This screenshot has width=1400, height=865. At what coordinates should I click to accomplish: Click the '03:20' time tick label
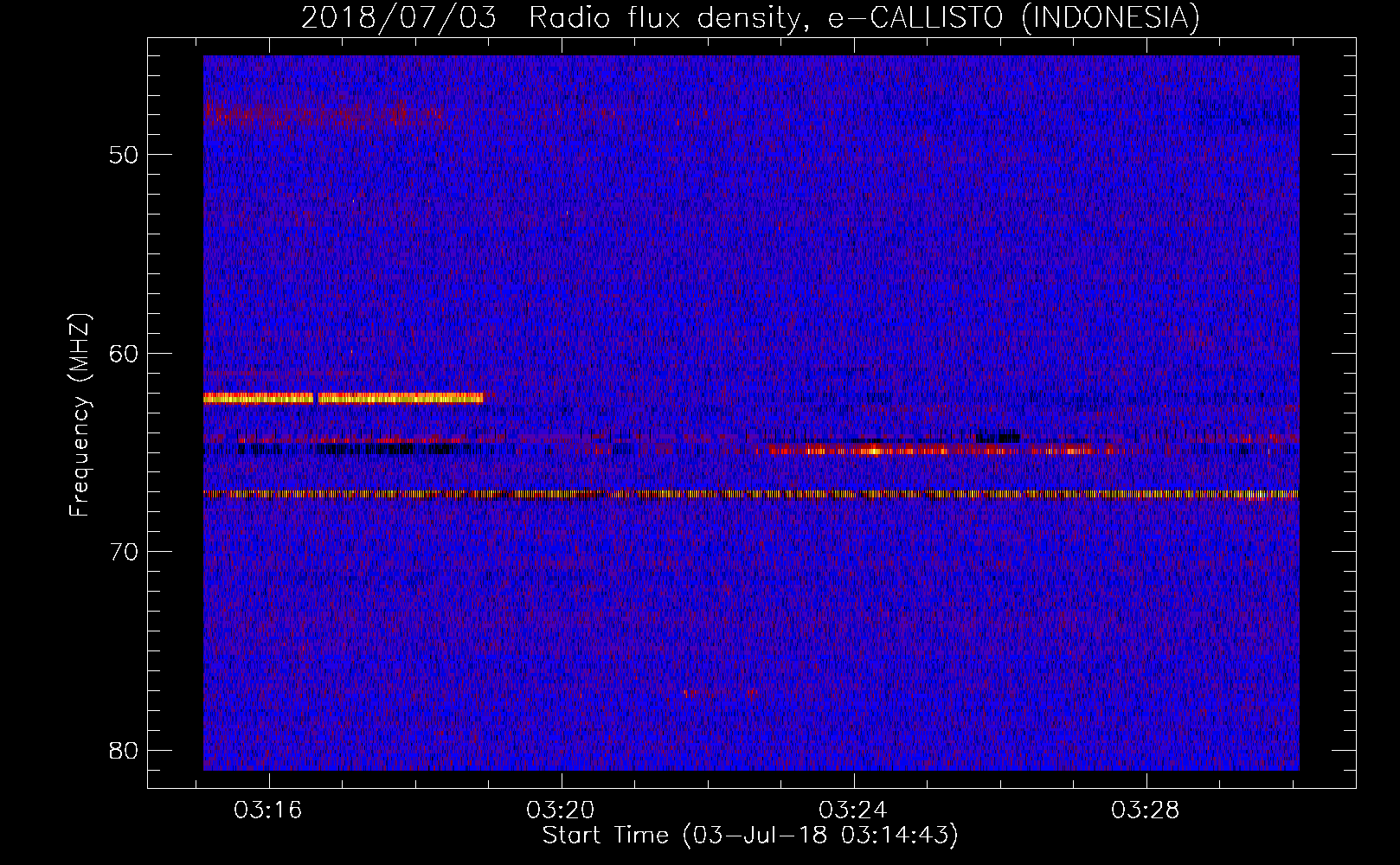point(561,811)
